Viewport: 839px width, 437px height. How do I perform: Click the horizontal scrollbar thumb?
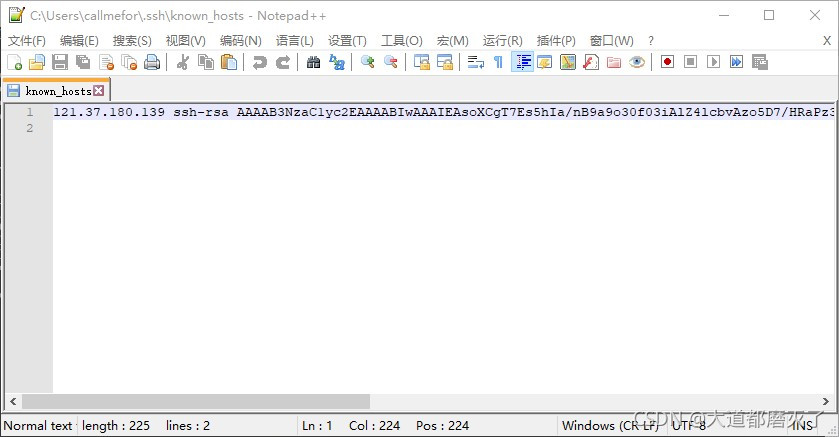click(x=196, y=401)
